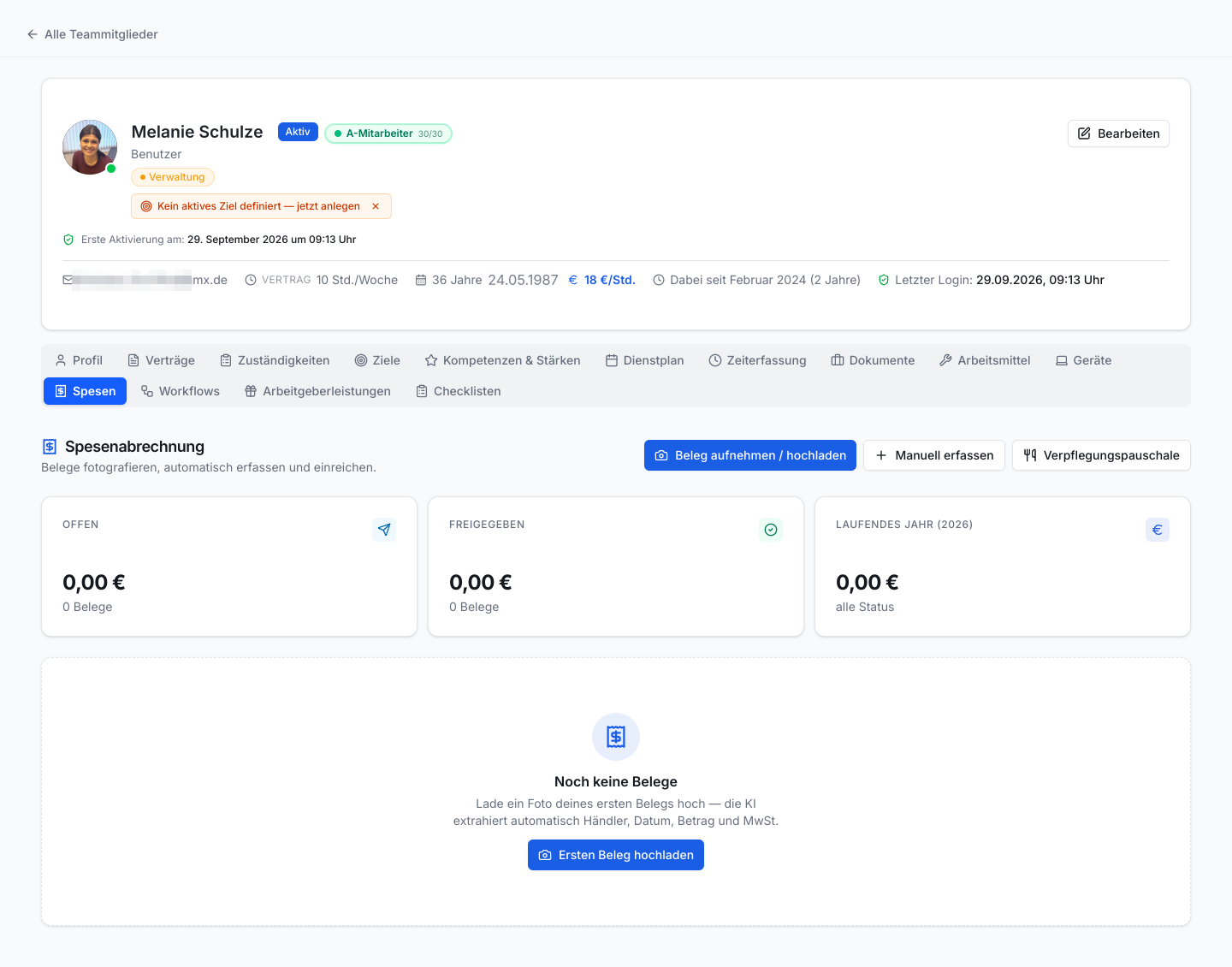This screenshot has height=967, width=1232.
Task: Select the Dokumente tab
Action: 874,360
